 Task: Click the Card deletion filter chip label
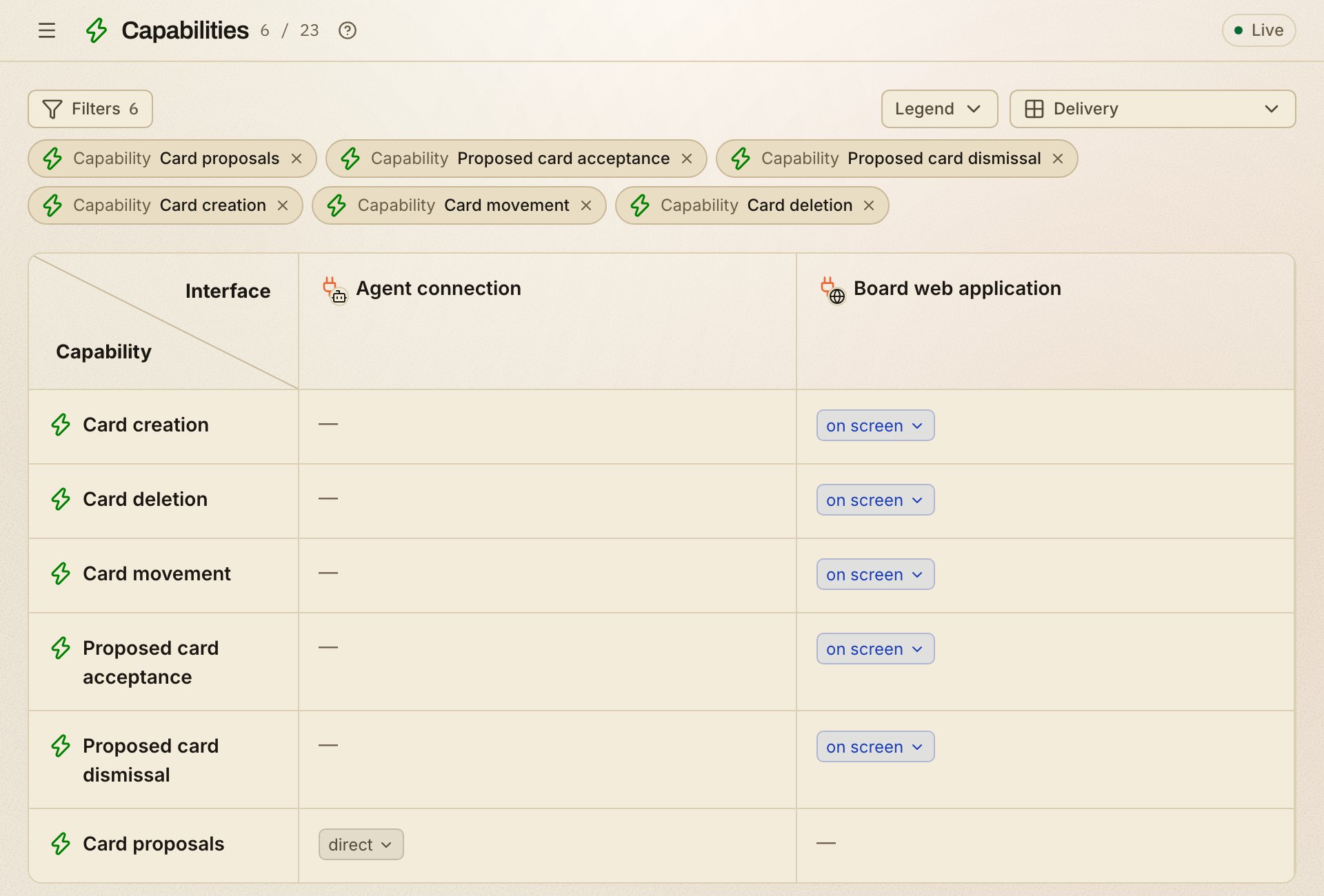click(800, 205)
